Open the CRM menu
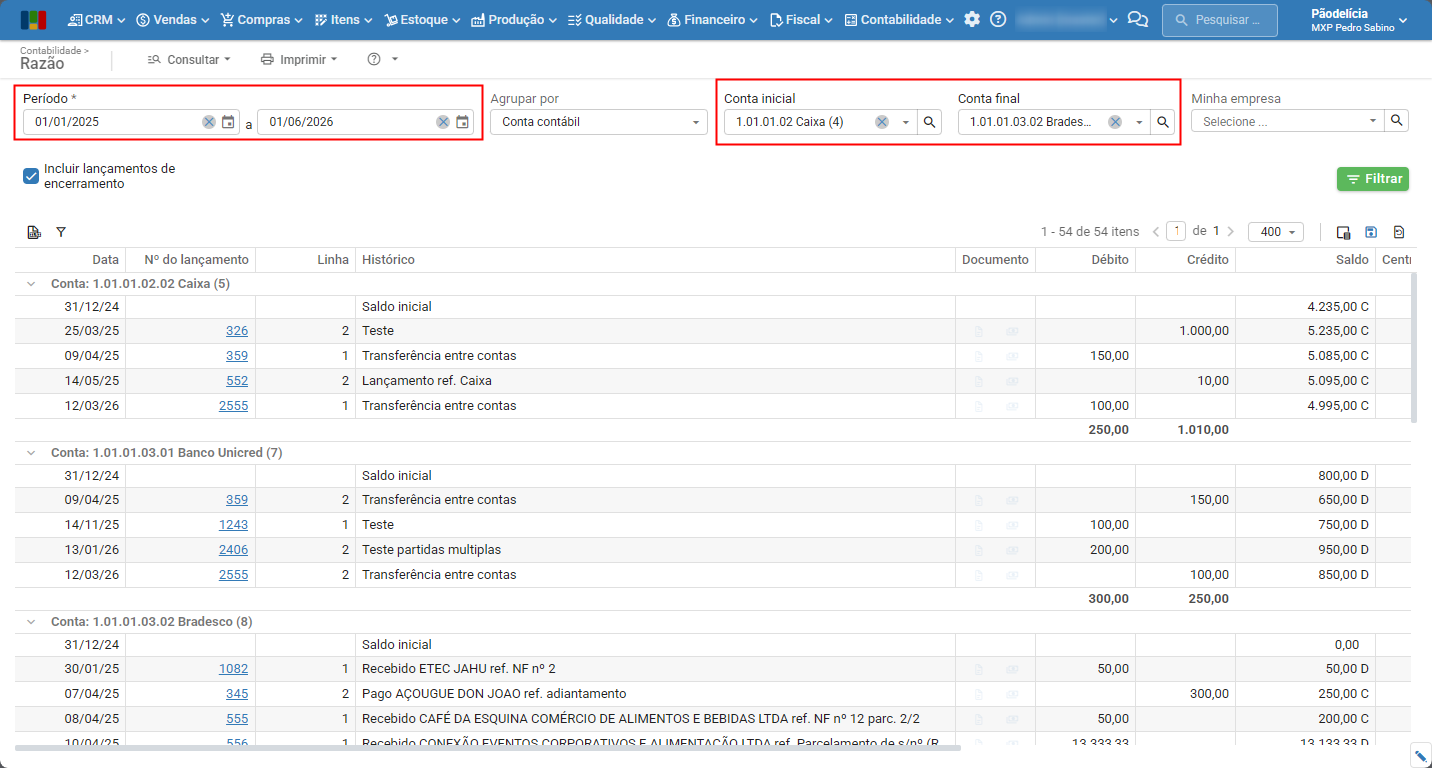This screenshot has height=768, width=1432. (x=96, y=20)
